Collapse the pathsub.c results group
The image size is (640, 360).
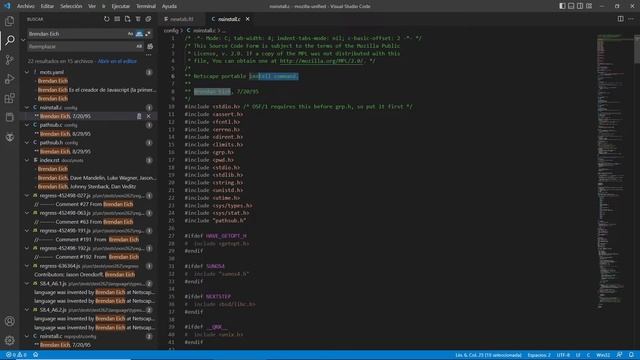tap(27, 125)
